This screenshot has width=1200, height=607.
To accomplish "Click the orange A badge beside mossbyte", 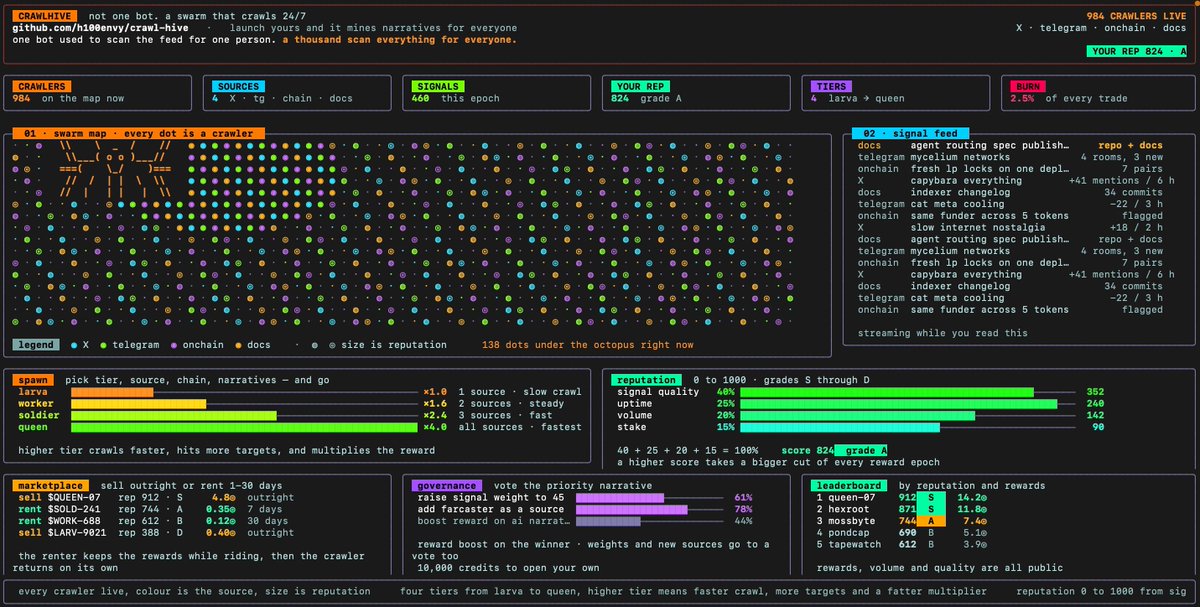I will (x=928, y=520).
